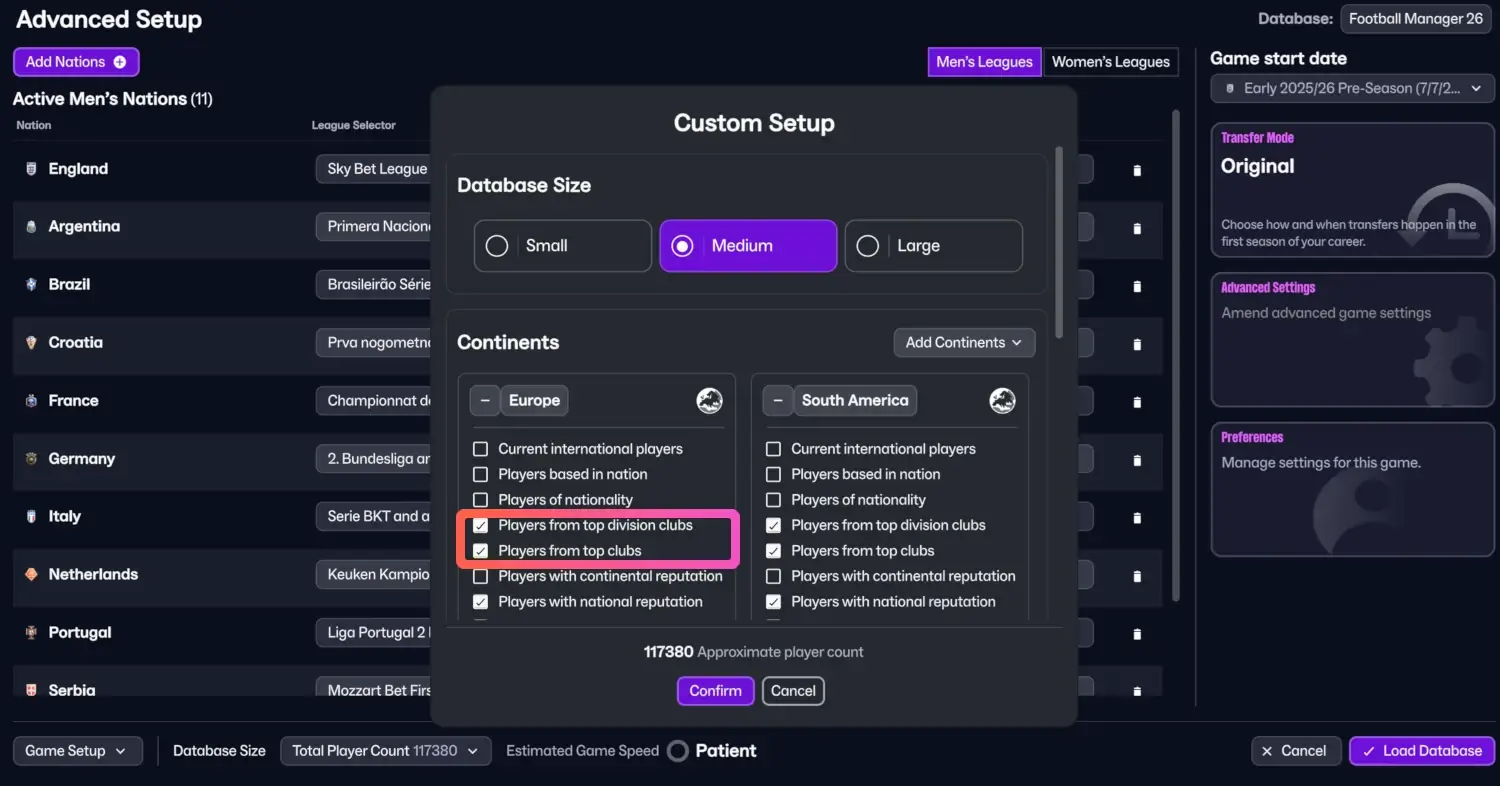Image resolution: width=1500 pixels, height=786 pixels.
Task: Enable Europe Current international players
Action: coord(480,449)
